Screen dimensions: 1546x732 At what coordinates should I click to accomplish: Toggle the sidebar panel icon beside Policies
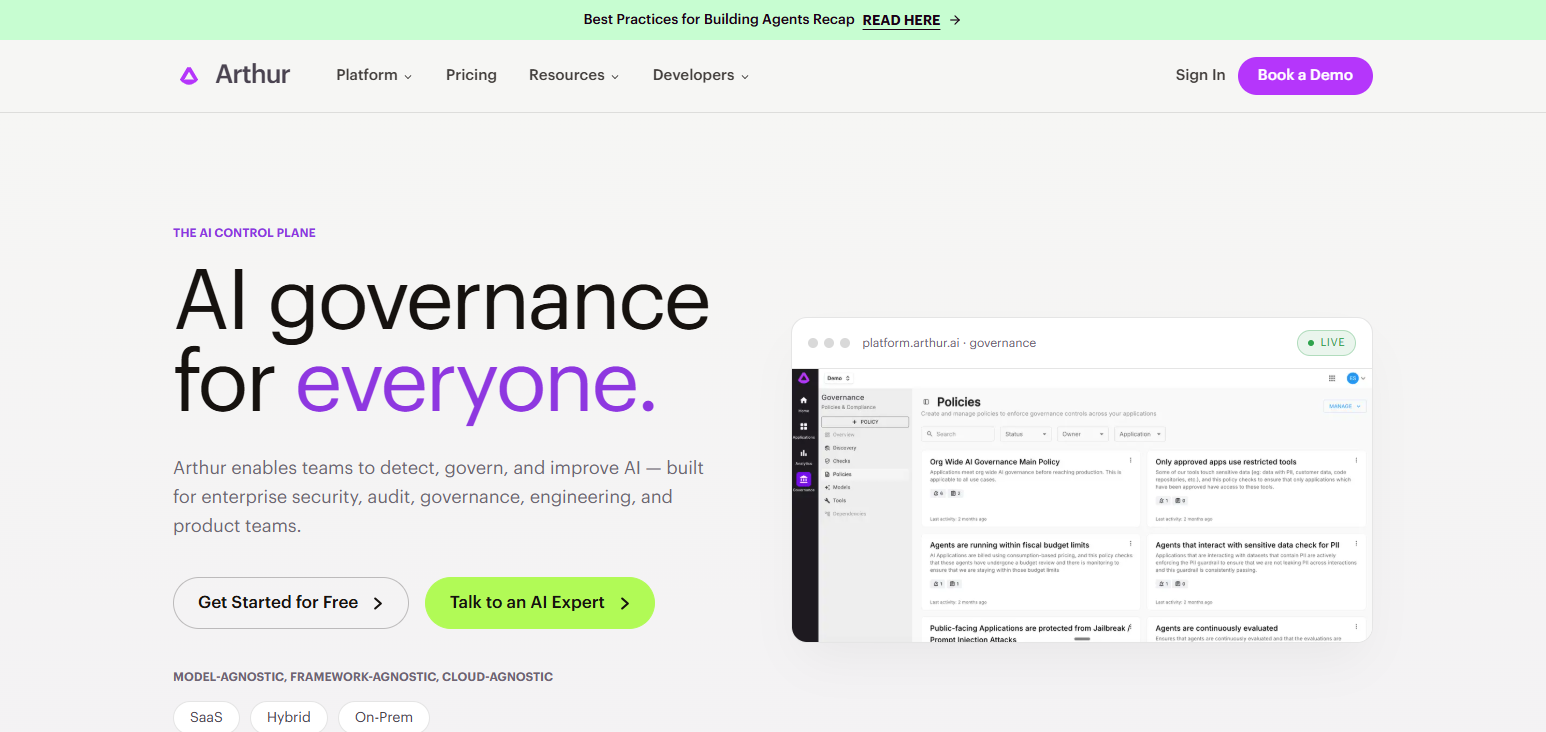click(926, 402)
